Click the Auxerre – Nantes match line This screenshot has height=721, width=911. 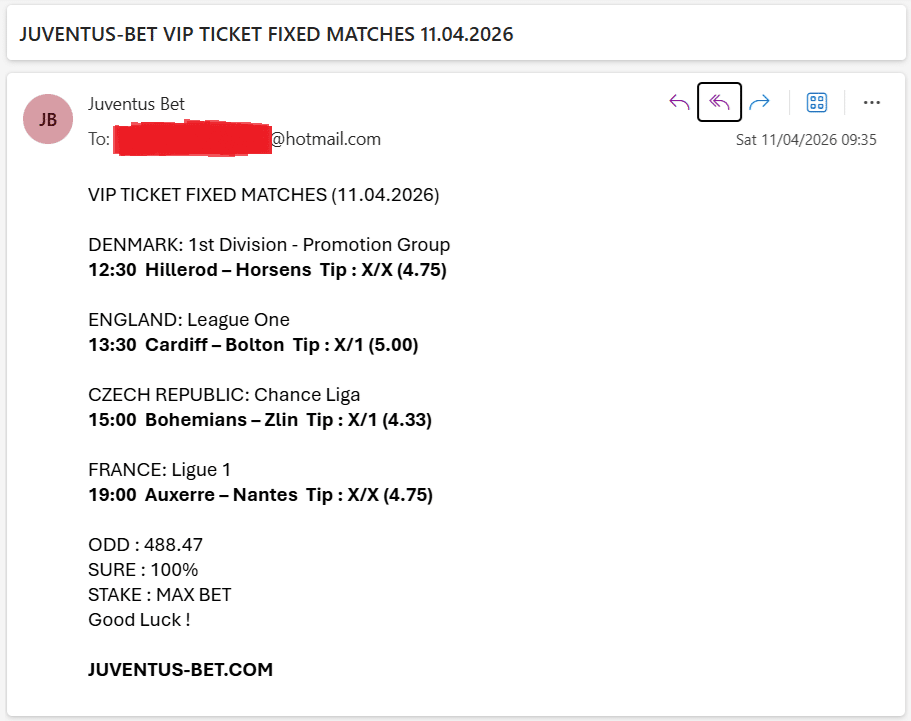(259, 494)
